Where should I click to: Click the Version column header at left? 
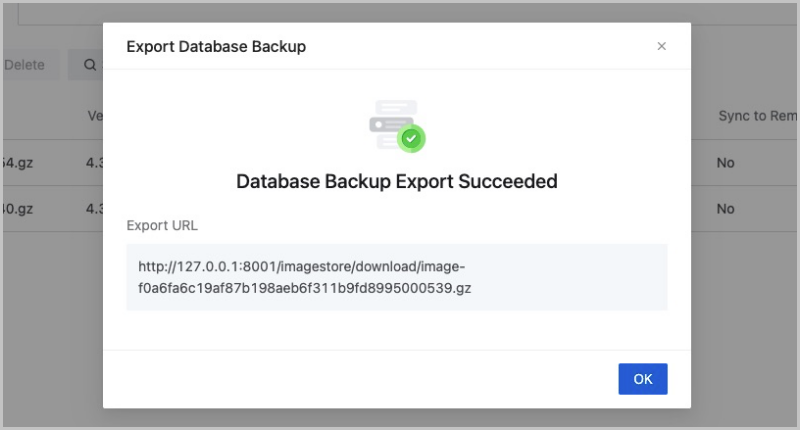pos(96,116)
